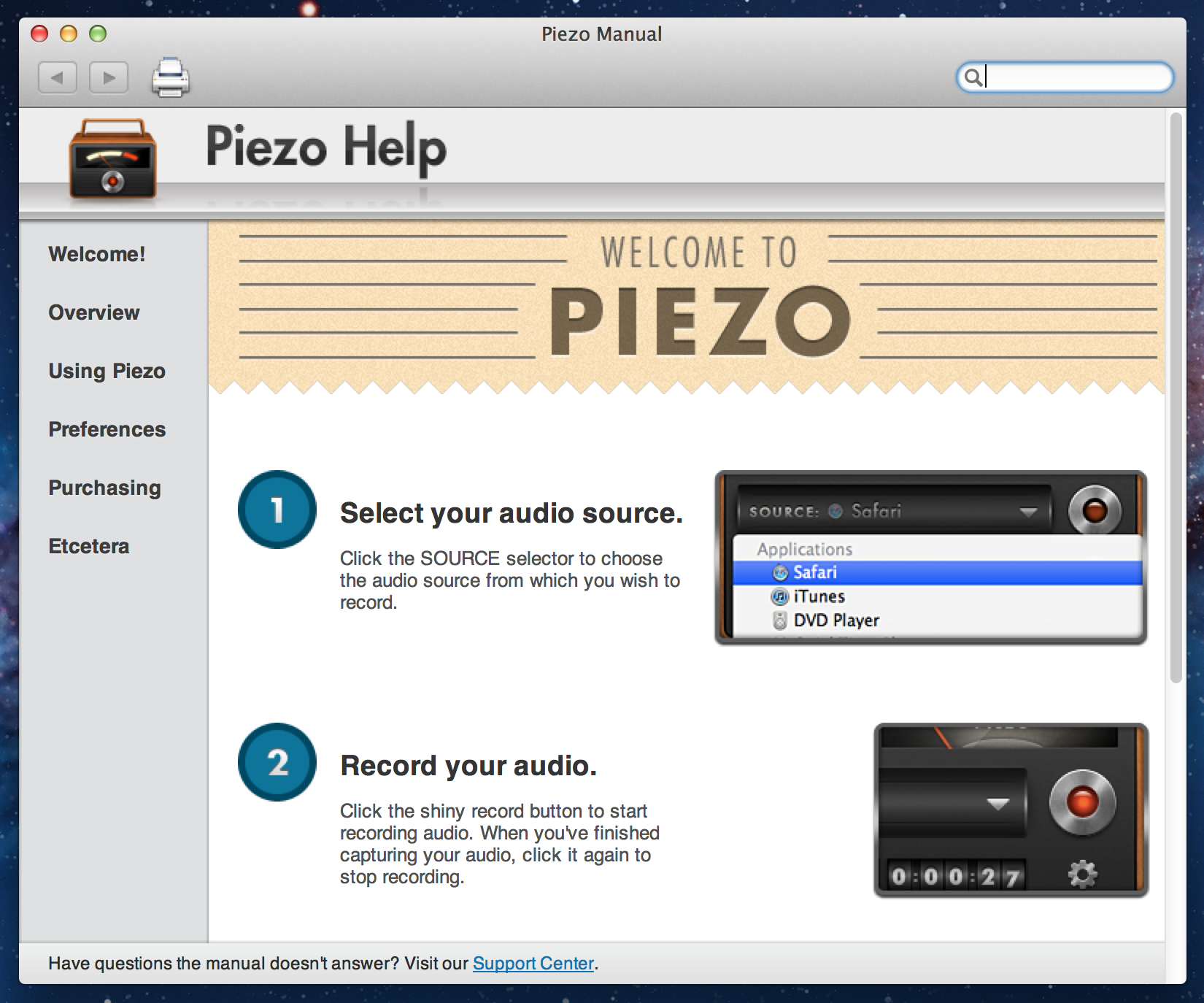Click the Record your audio heading
This screenshot has width=1204, height=1003.
pyautogui.click(x=468, y=766)
